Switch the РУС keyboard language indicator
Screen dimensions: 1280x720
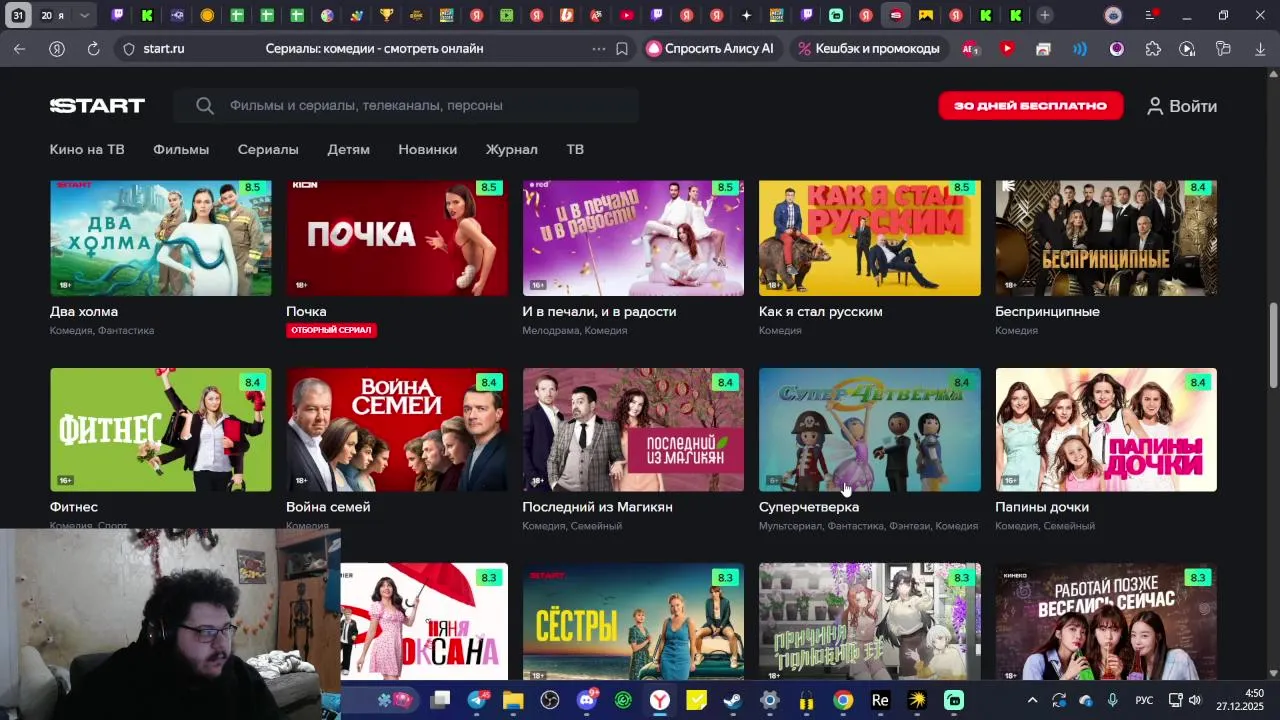(1144, 700)
